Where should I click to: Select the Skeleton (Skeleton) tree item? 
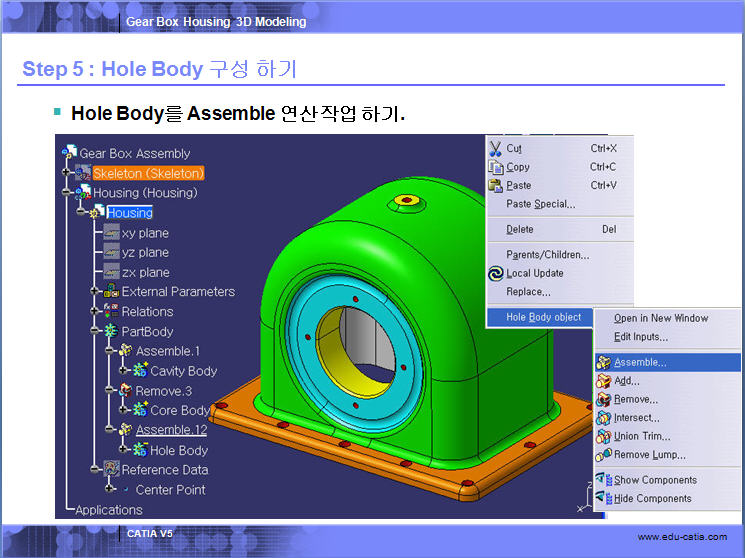[148, 173]
